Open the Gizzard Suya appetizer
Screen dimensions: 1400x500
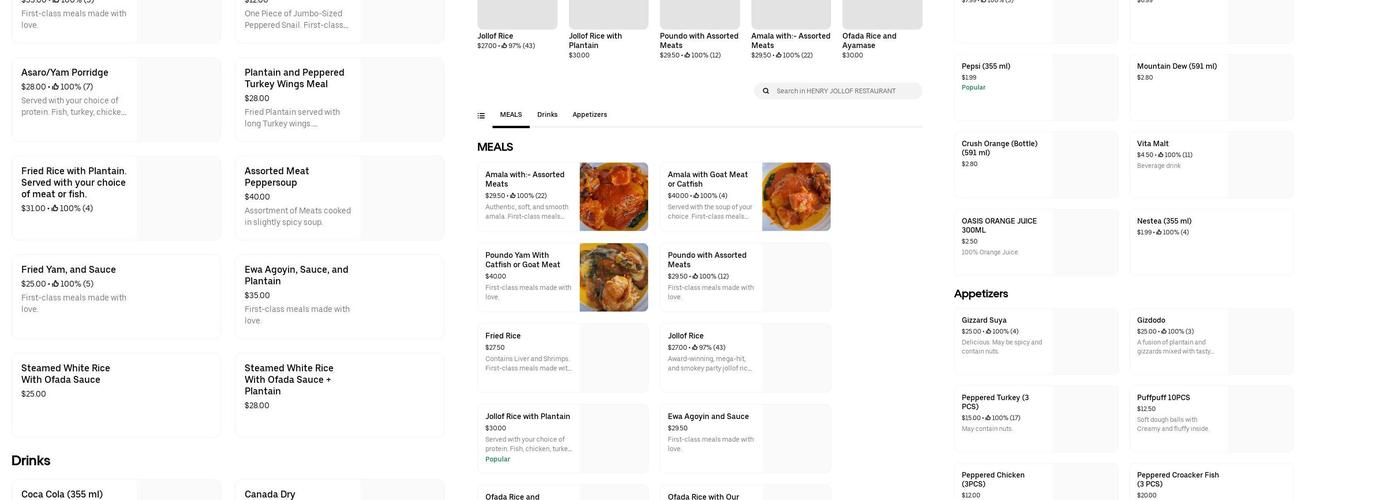[x=1035, y=341]
